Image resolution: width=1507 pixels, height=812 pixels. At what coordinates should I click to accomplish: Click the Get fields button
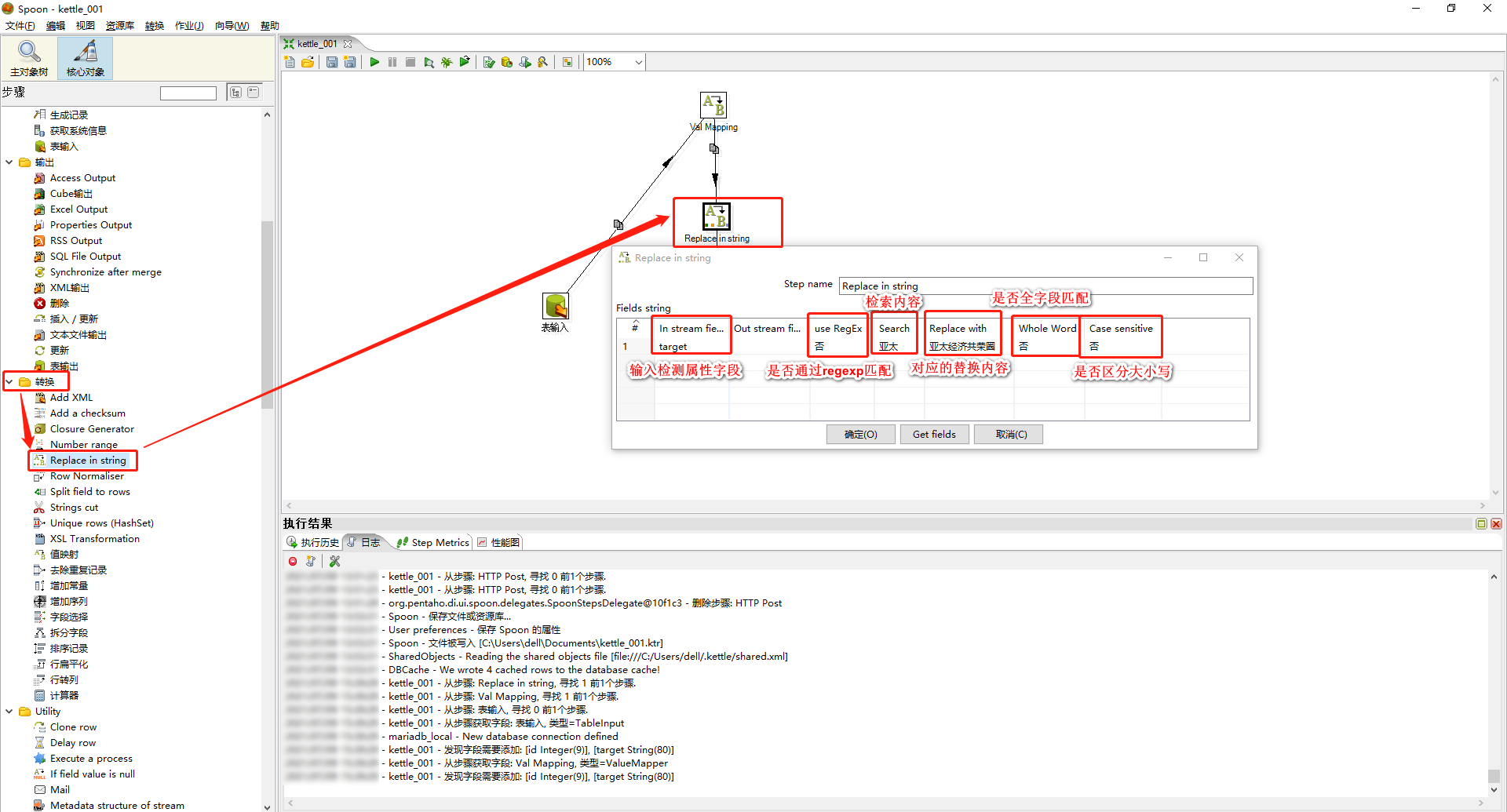tap(934, 434)
